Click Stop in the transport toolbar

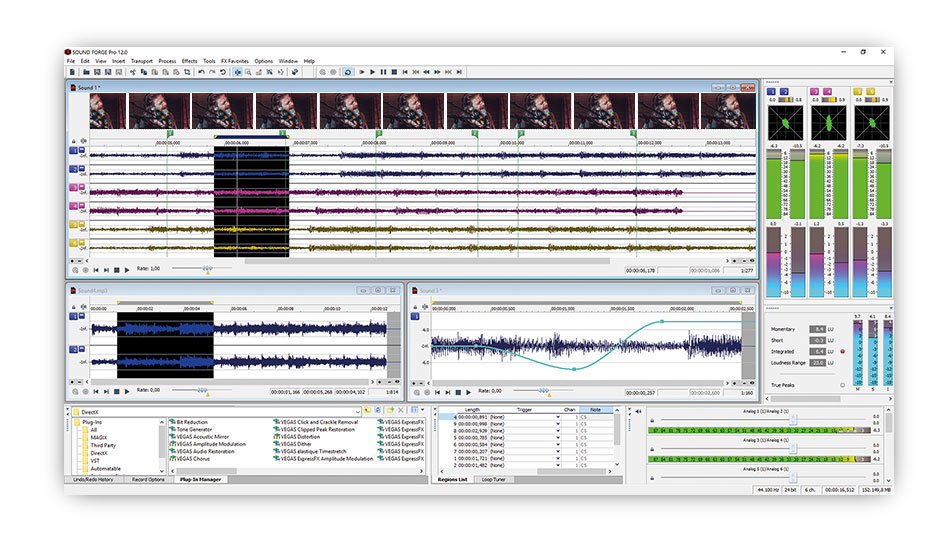pos(394,72)
